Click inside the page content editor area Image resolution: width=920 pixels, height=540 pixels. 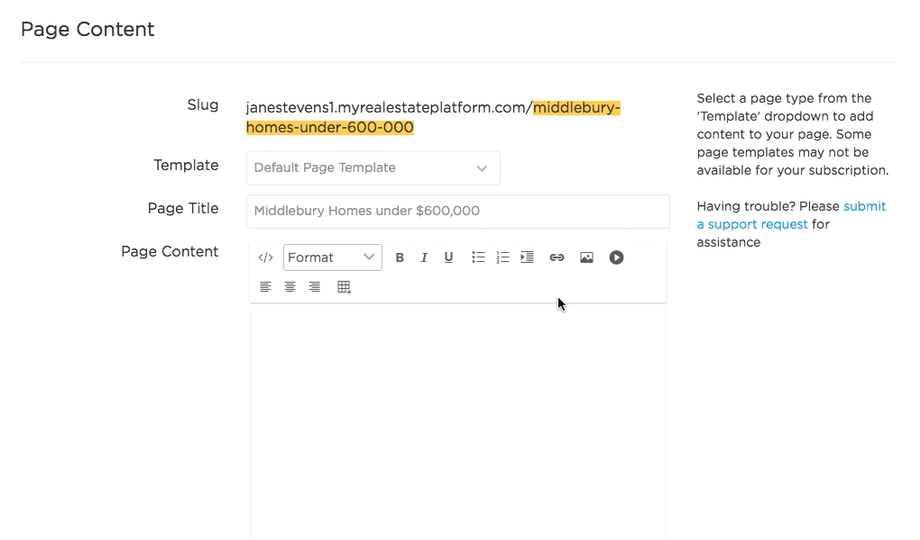[x=458, y=423]
